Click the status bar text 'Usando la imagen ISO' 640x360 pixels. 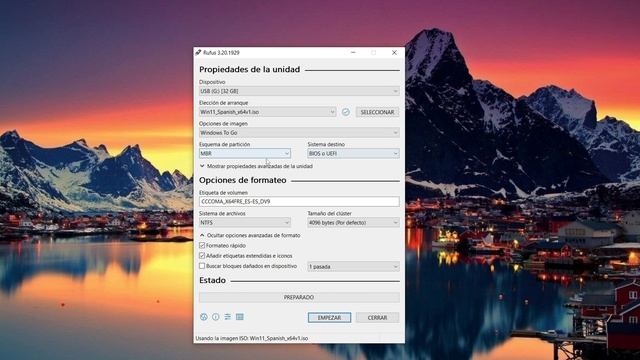[252, 338]
